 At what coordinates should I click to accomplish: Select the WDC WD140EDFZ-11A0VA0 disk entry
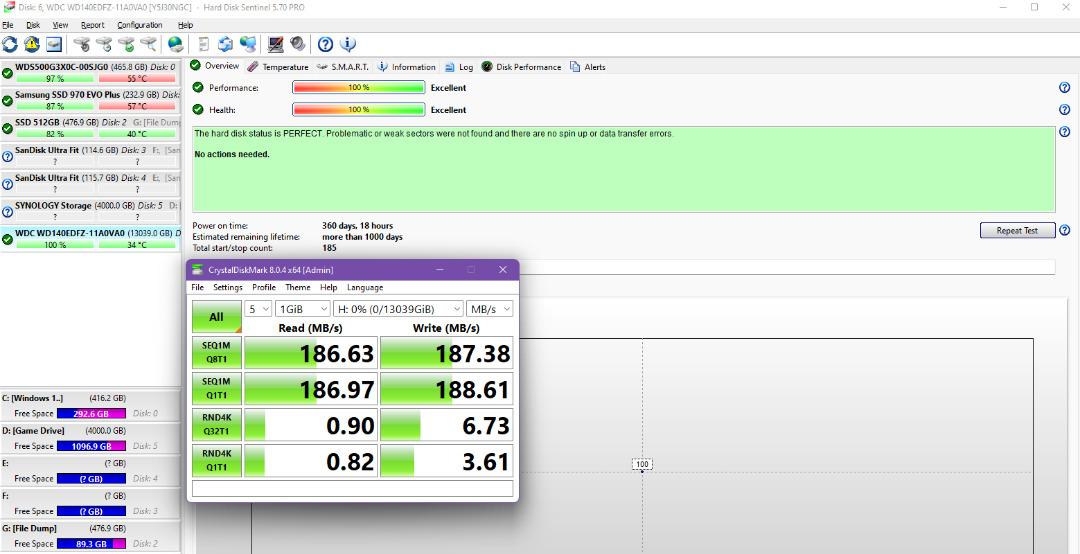90,239
